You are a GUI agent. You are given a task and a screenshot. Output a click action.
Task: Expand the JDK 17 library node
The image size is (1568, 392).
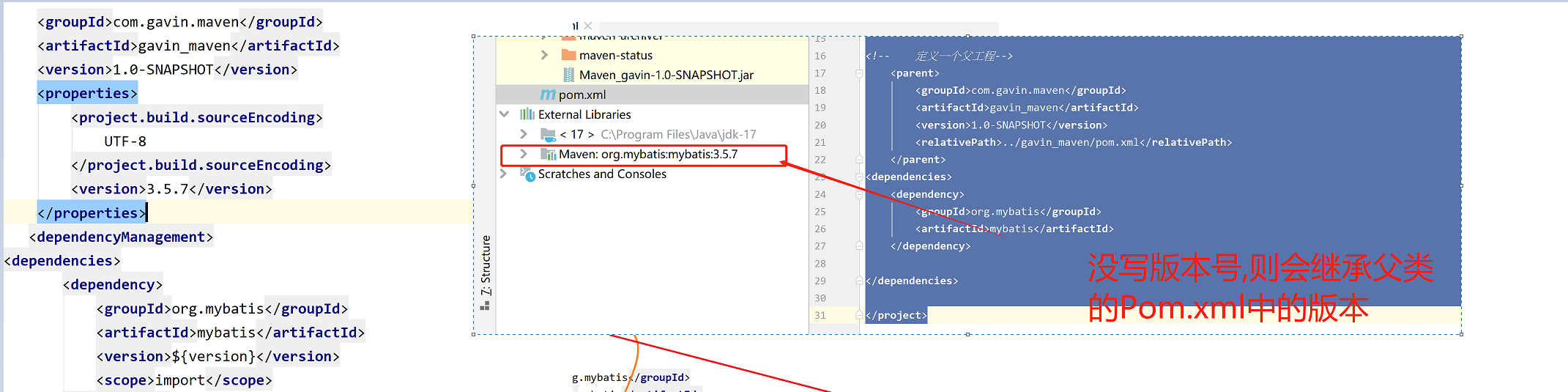click(524, 134)
